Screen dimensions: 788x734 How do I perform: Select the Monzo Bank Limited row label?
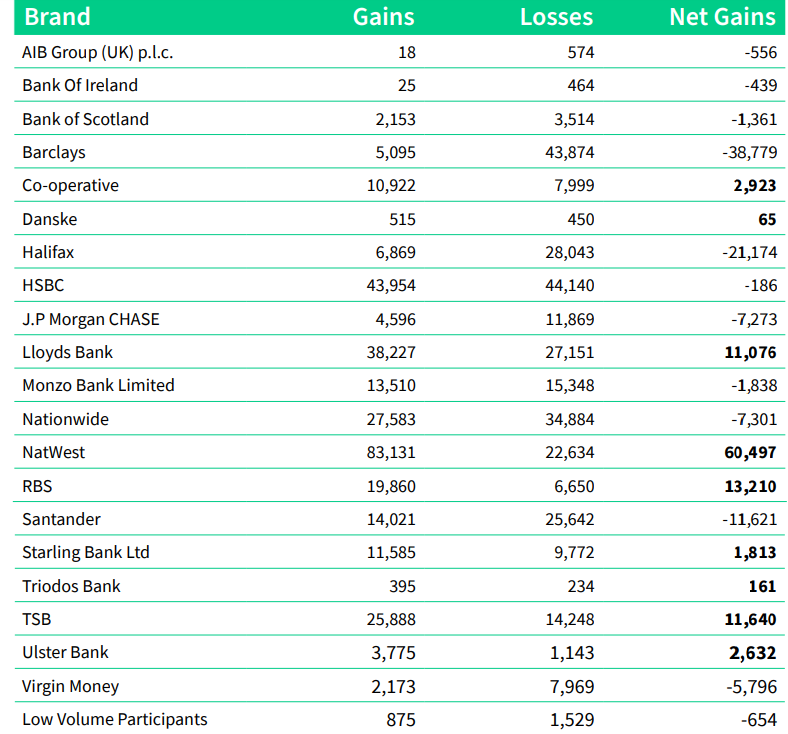pyautogui.click(x=98, y=386)
